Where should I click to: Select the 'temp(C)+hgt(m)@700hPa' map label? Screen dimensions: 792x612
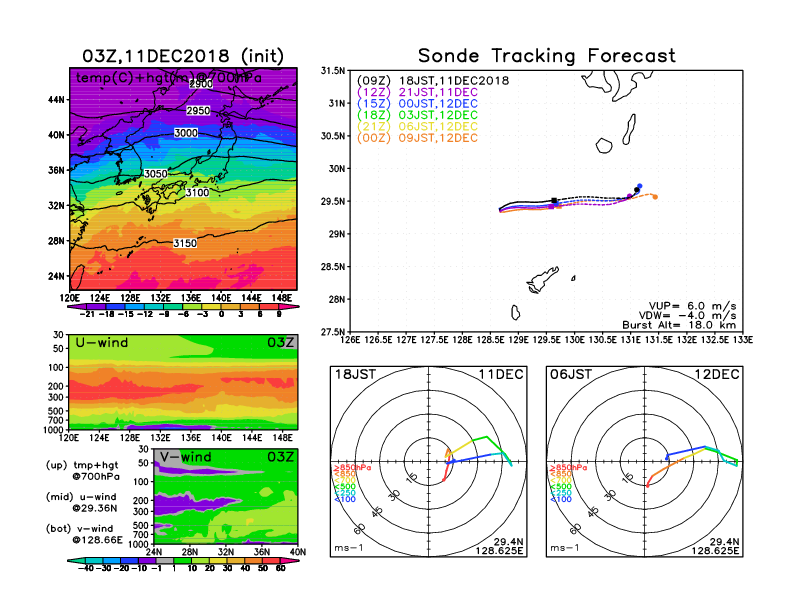[x=169, y=78]
